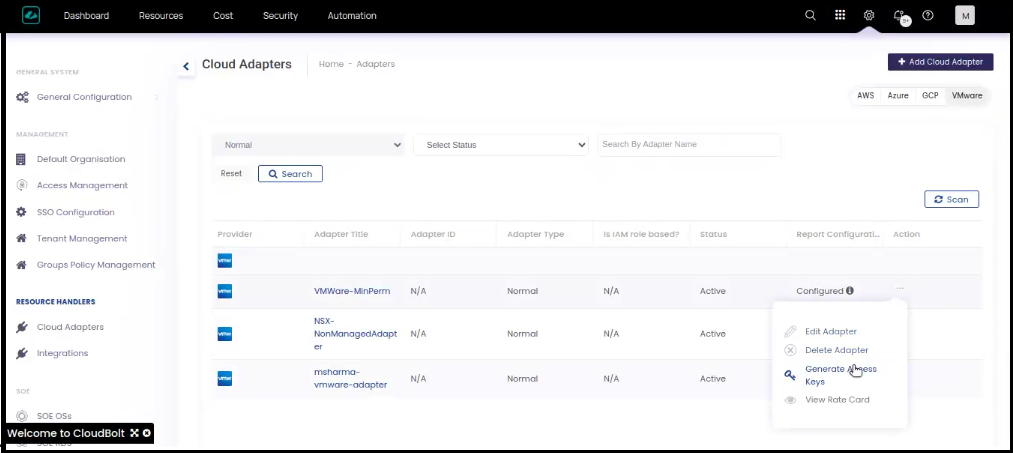Open the three-dot action menu for VMWare-MinPerm

pyautogui.click(x=900, y=288)
